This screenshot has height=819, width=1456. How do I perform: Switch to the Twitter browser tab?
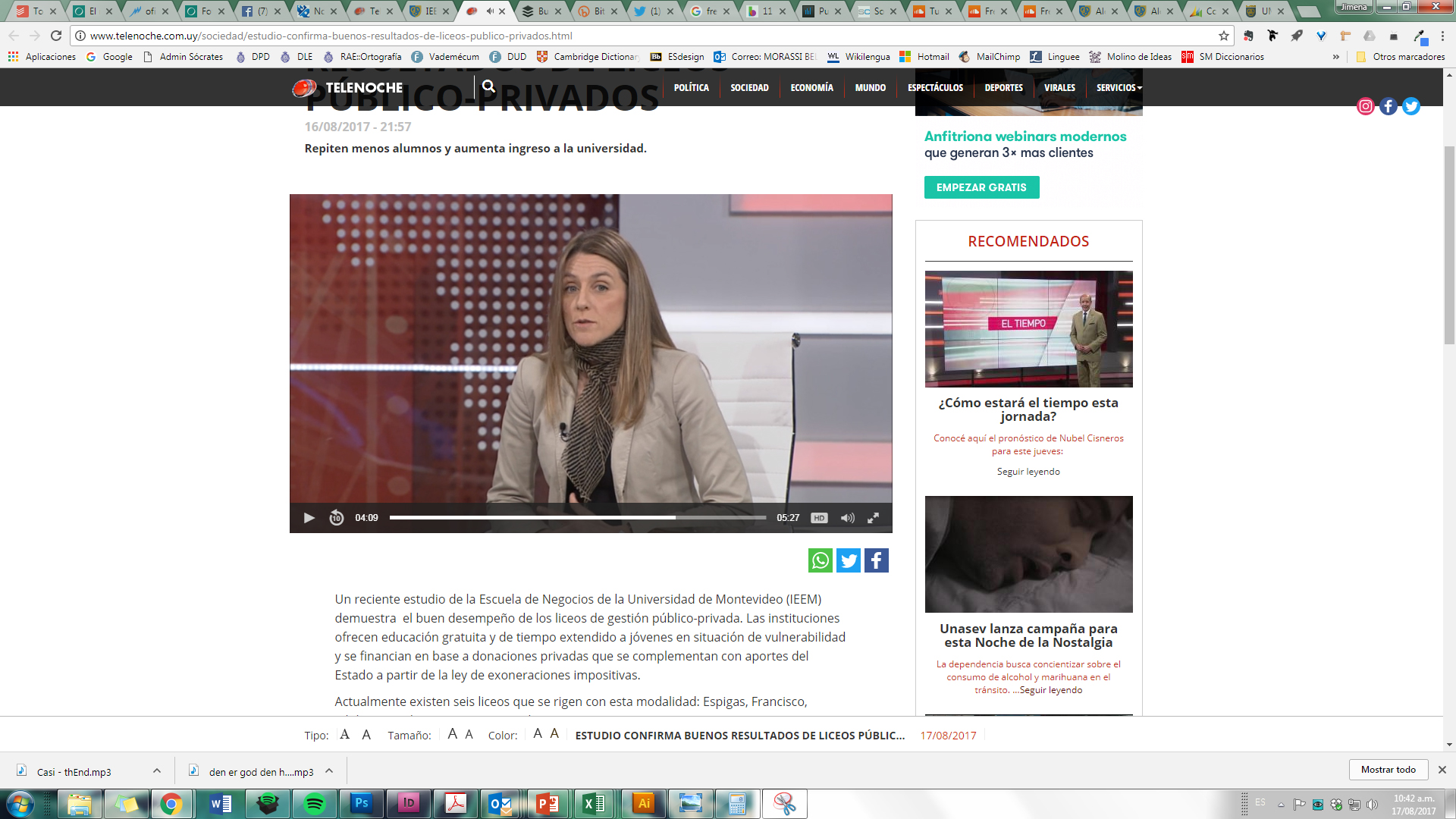point(654,11)
